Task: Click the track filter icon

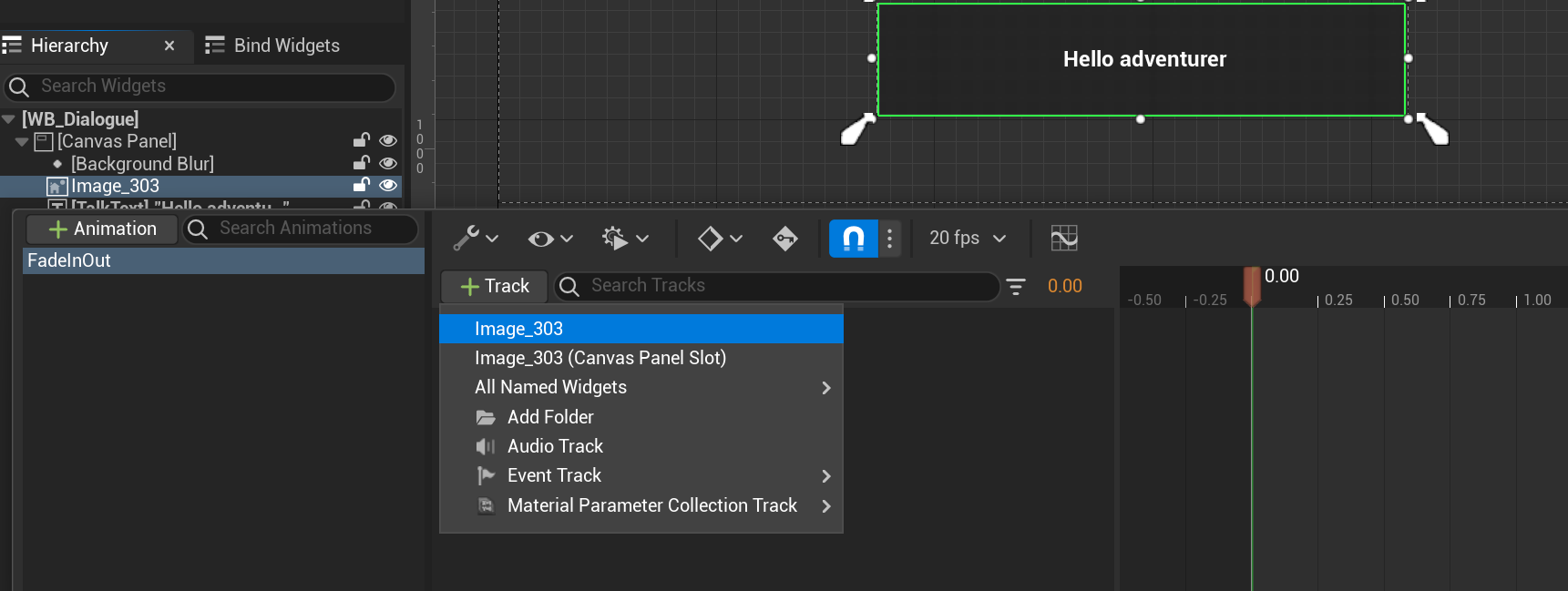Action: coord(1016,287)
